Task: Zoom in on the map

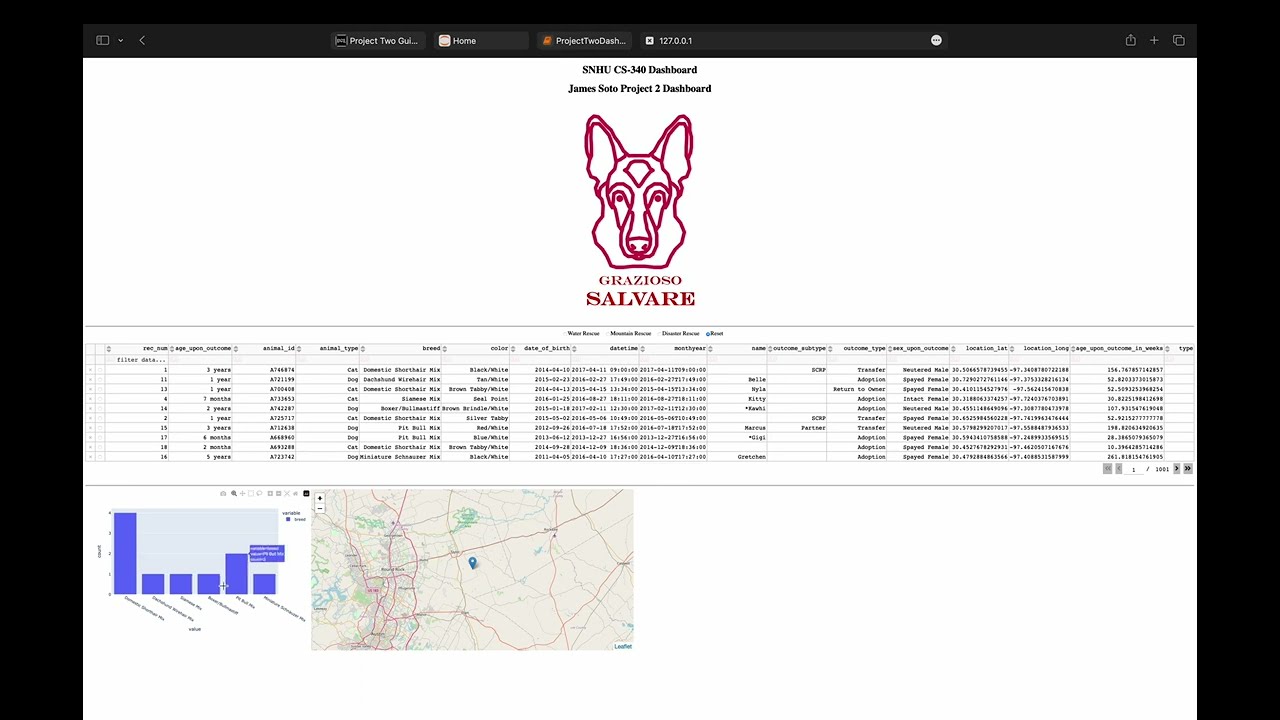Action: (320, 498)
